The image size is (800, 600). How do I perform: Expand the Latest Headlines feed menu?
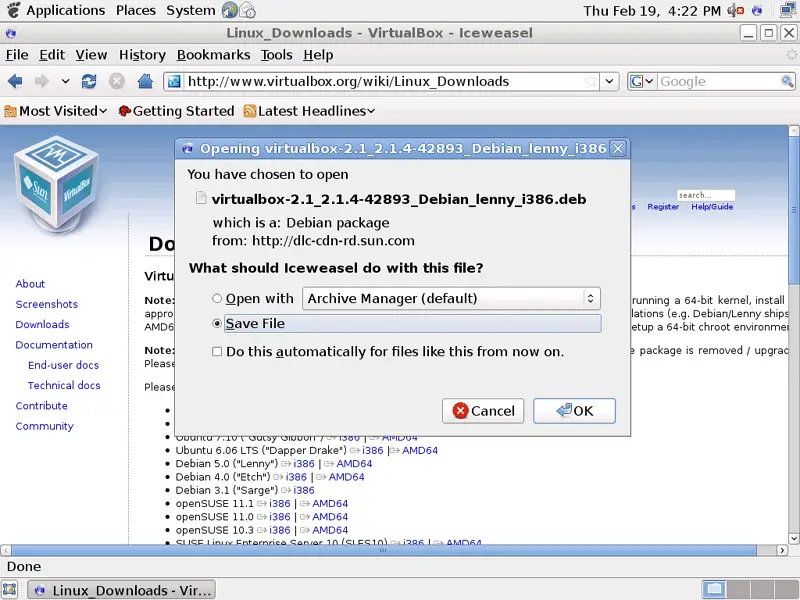point(371,111)
